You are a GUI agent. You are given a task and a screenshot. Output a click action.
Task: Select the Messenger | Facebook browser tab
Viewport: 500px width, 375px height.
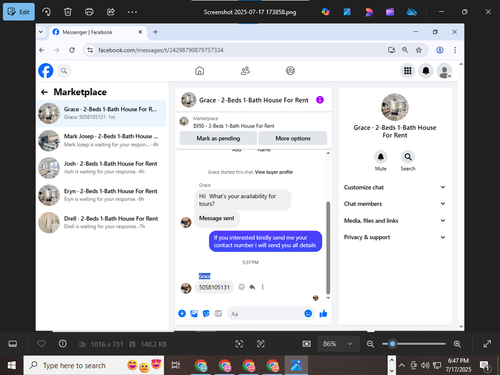coord(97,32)
